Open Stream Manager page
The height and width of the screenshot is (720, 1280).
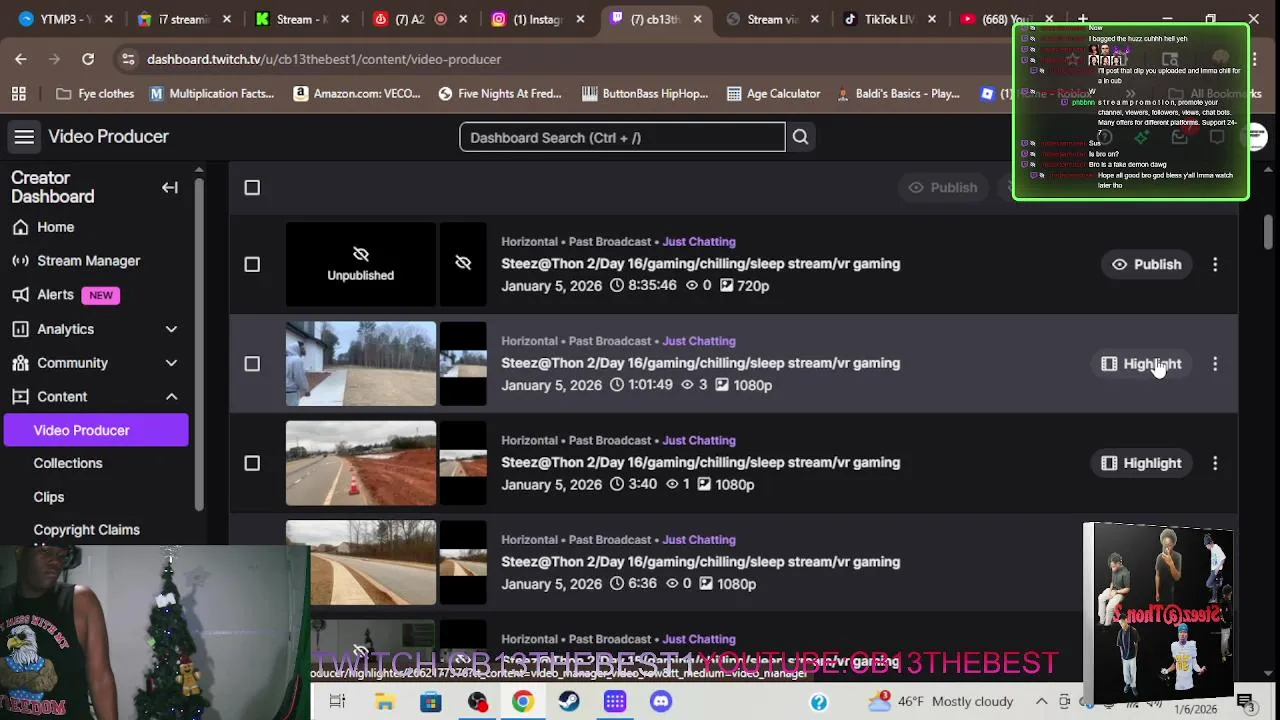(x=88, y=261)
